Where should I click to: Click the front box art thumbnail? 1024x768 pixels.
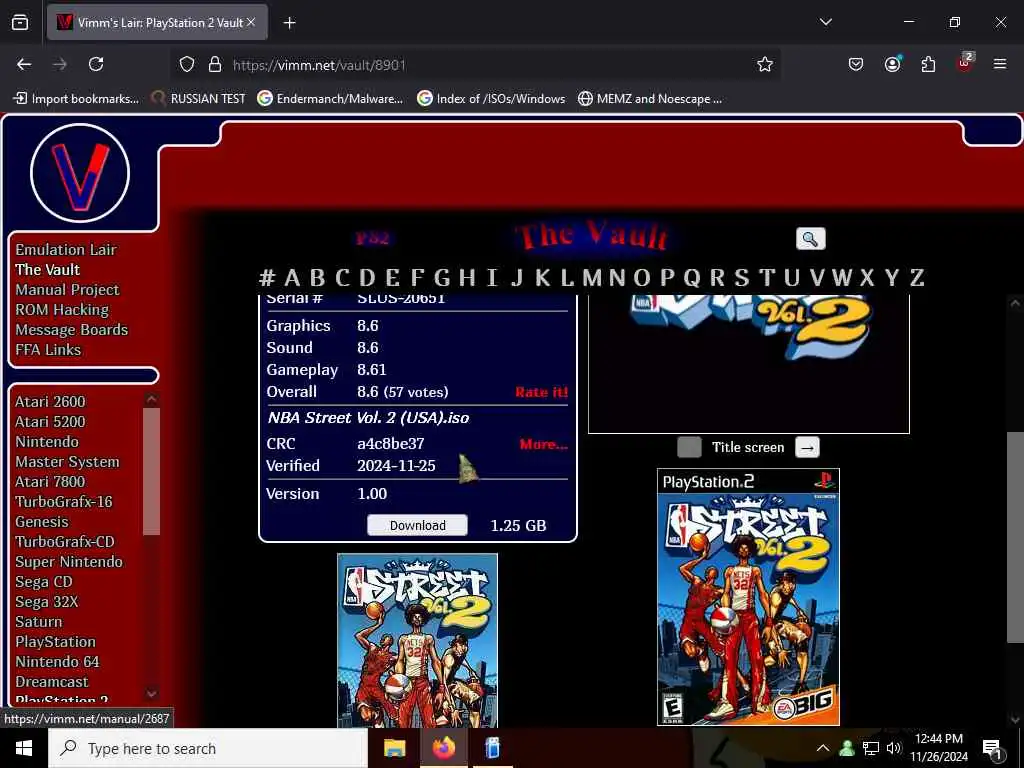[417, 640]
